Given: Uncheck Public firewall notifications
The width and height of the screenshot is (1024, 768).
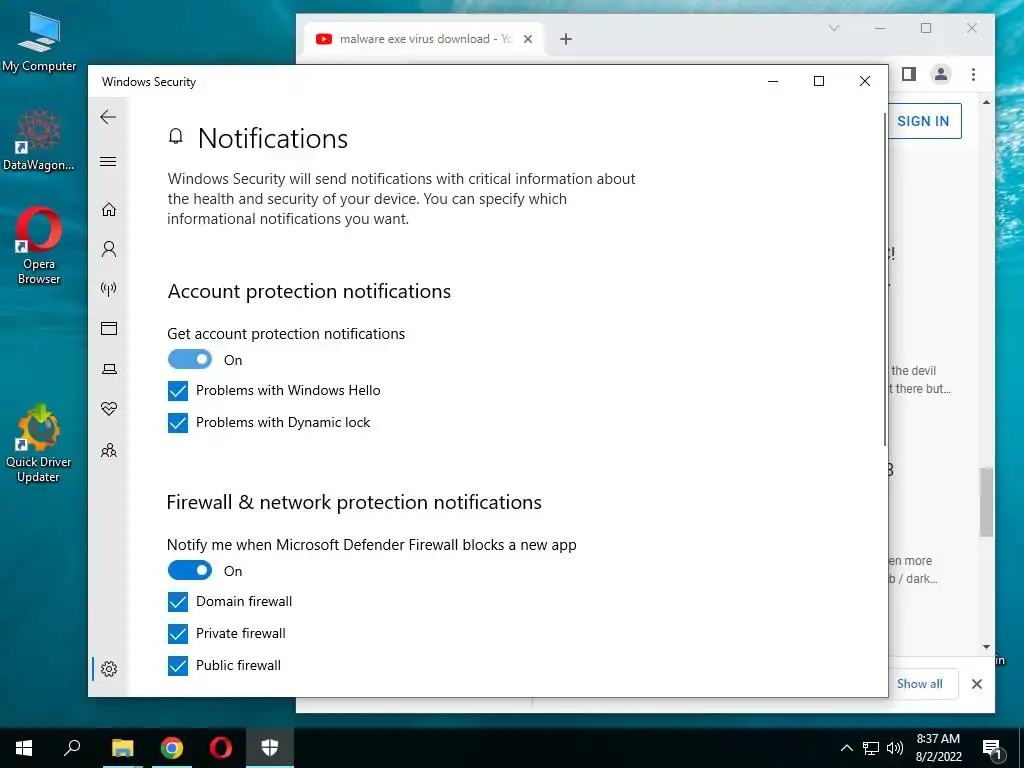Looking at the screenshot, I should point(178,665).
